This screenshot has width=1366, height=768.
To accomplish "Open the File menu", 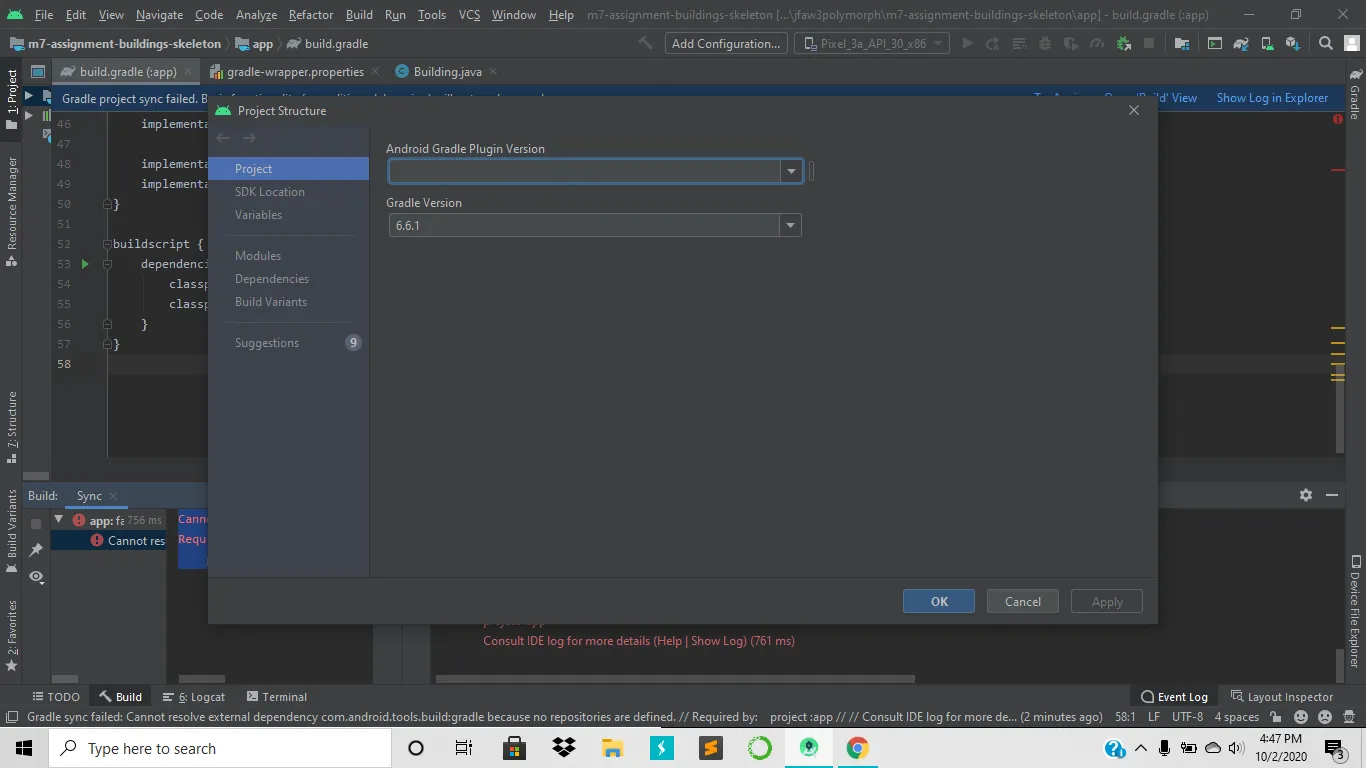I will pyautogui.click(x=44, y=15).
